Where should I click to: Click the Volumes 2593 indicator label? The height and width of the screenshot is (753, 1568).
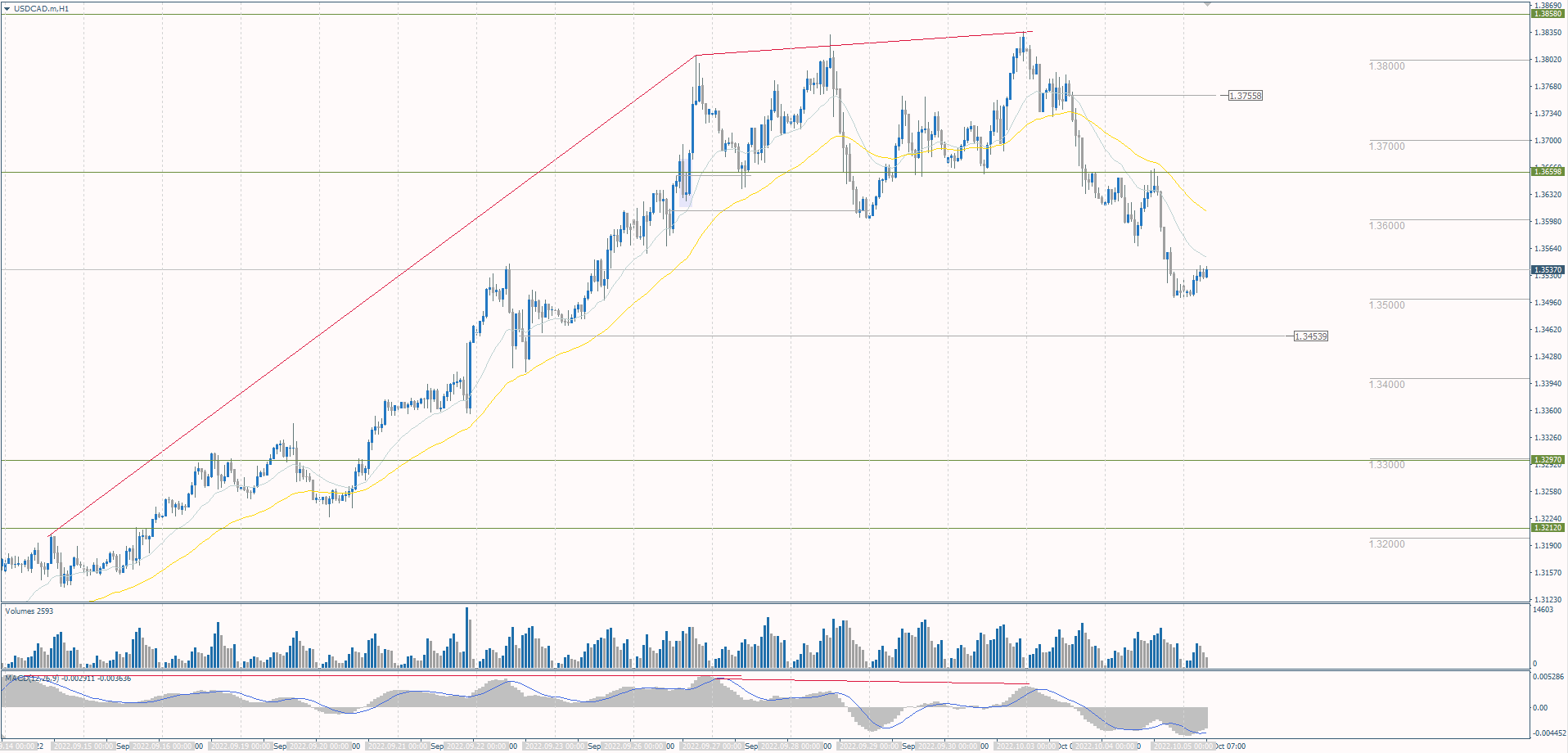click(x=29, y=611)
